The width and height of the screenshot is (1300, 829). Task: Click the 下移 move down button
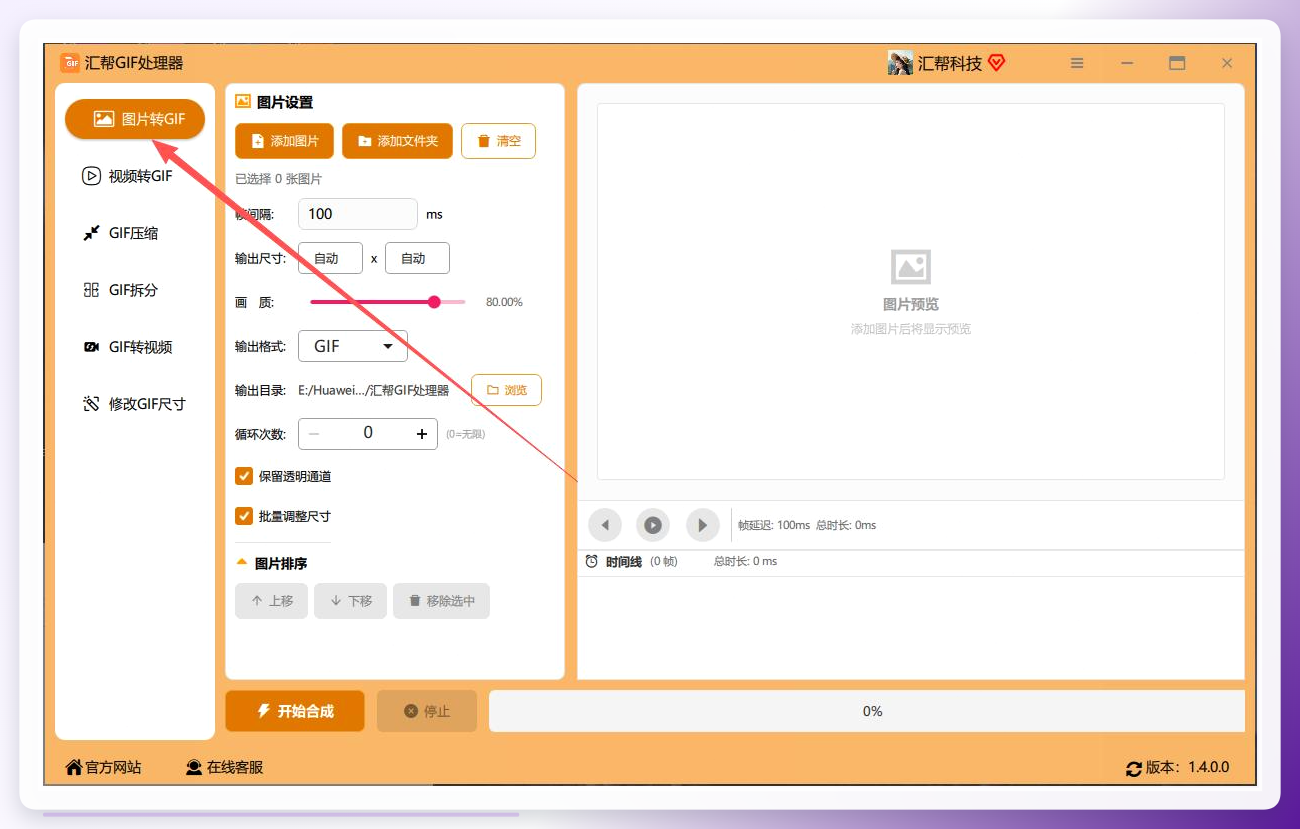(x=350, y=601)
